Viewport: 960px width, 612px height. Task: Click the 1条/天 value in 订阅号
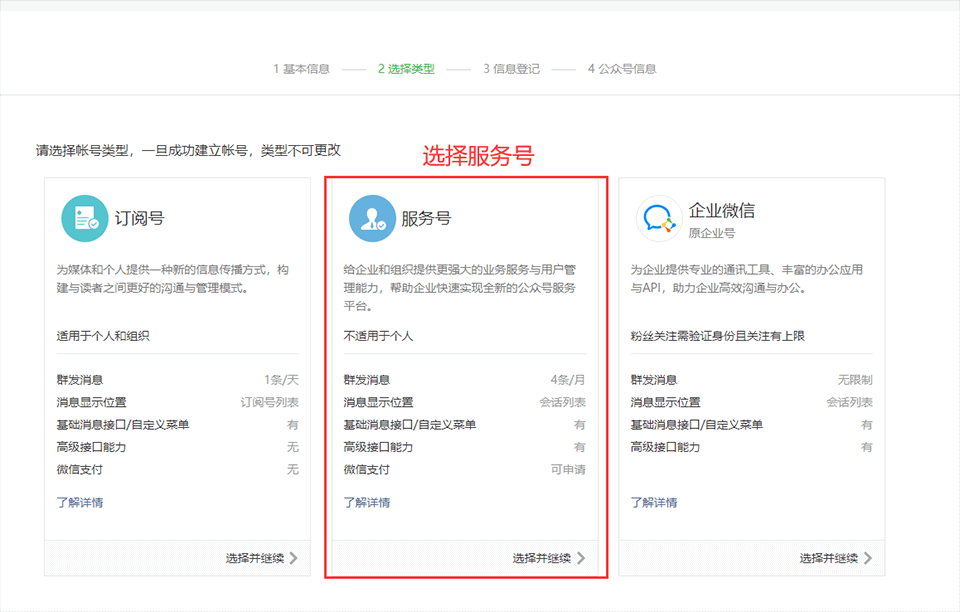point(282,380)
